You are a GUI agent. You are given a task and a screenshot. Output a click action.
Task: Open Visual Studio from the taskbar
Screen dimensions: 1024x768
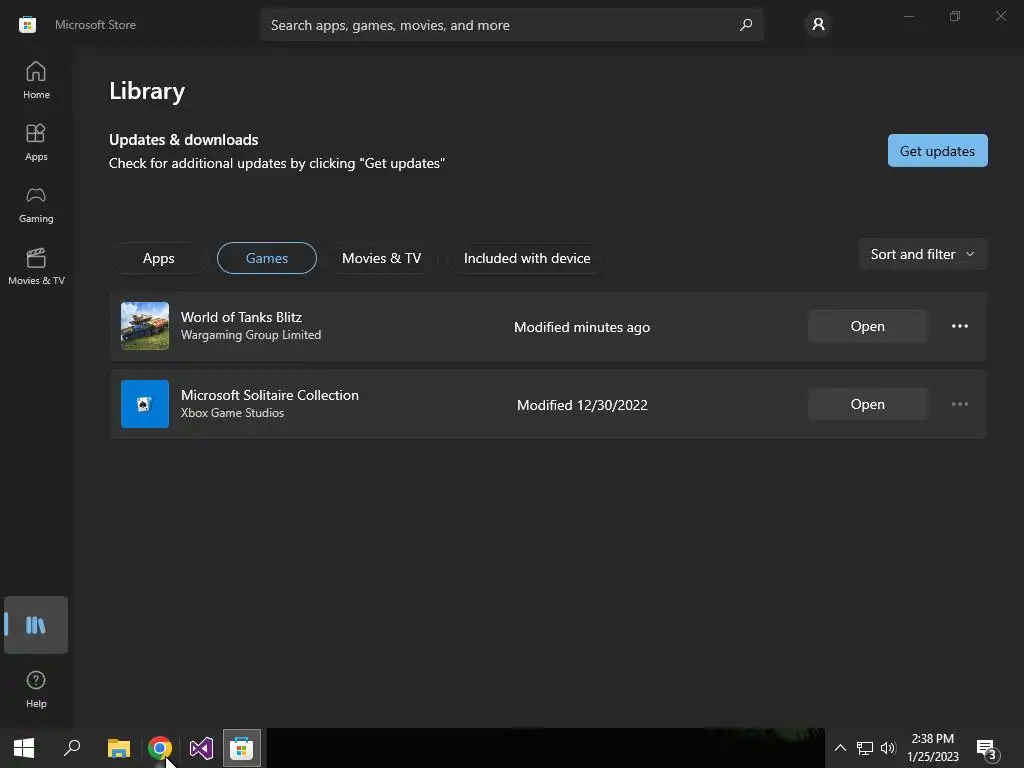(201, 748)
